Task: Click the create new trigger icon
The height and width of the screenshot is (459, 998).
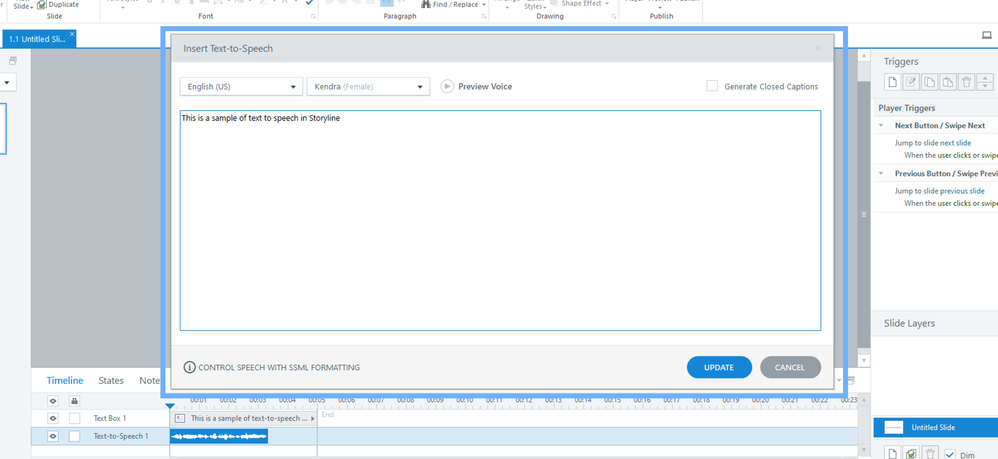Action: pyautogui.click(x=893, y=83)
